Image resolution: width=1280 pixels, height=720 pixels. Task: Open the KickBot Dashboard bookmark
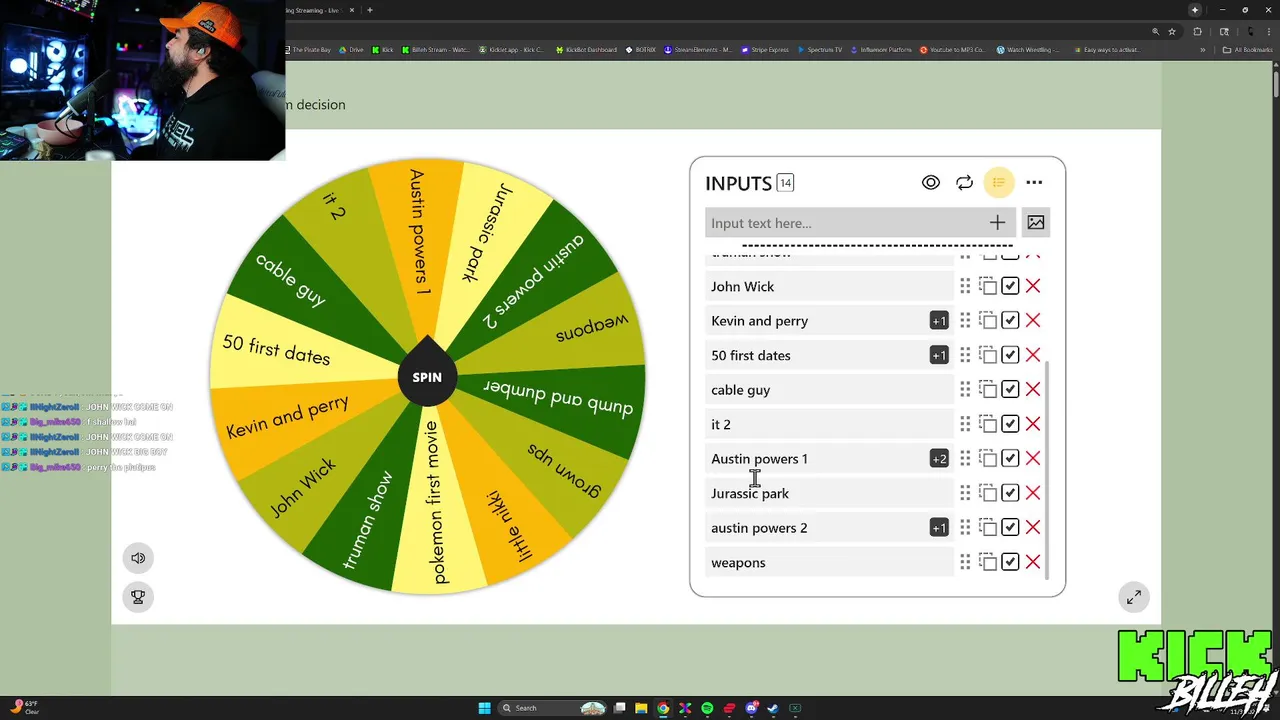click(586, 49)
